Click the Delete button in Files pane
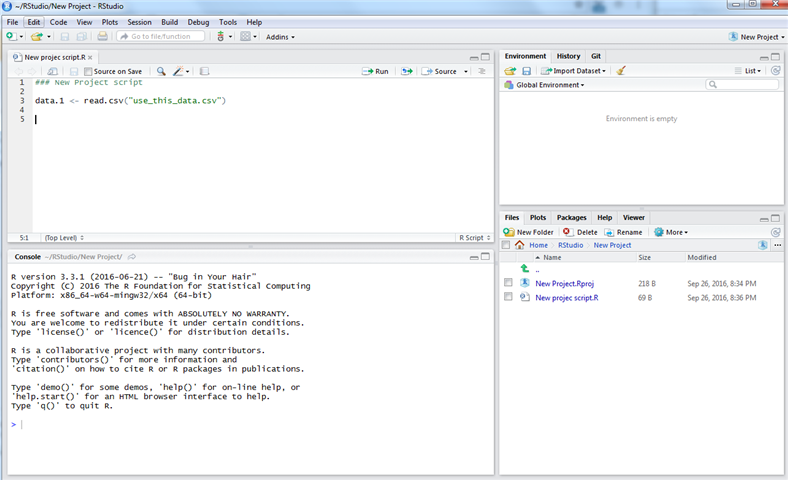This screenshot has width=788, height=480. pyautogui.click(x=580, y=232)
